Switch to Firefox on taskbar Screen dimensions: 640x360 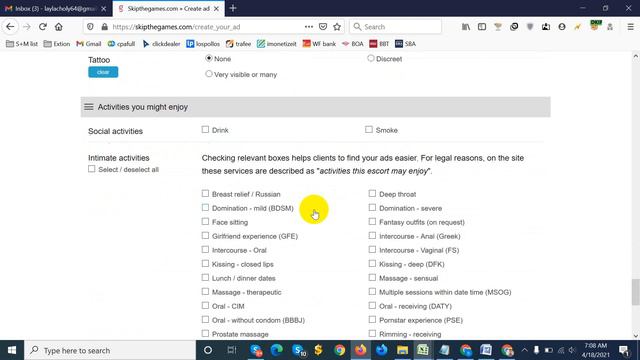[360, 350]
